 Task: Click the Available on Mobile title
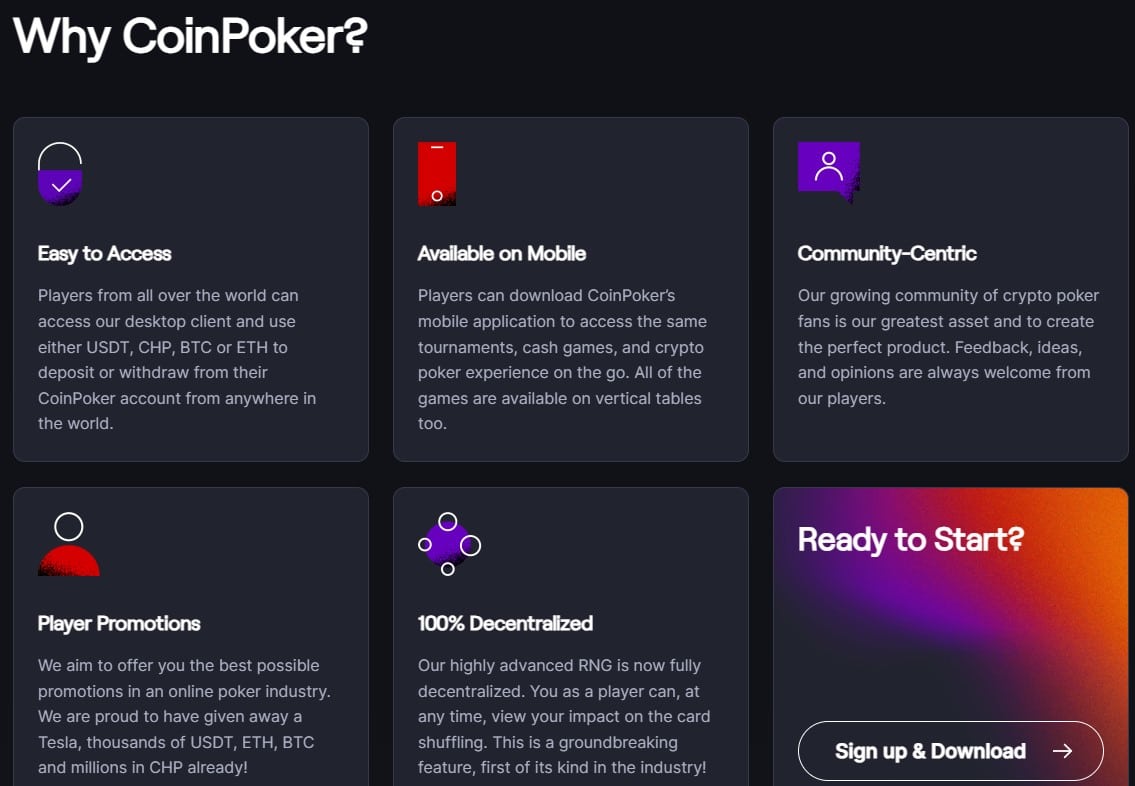pos(502,254)
